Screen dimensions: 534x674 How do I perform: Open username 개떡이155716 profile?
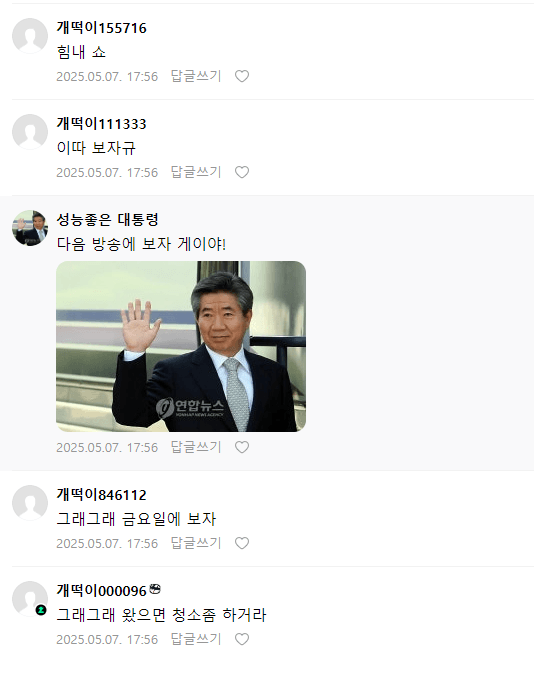coord(101,28)
